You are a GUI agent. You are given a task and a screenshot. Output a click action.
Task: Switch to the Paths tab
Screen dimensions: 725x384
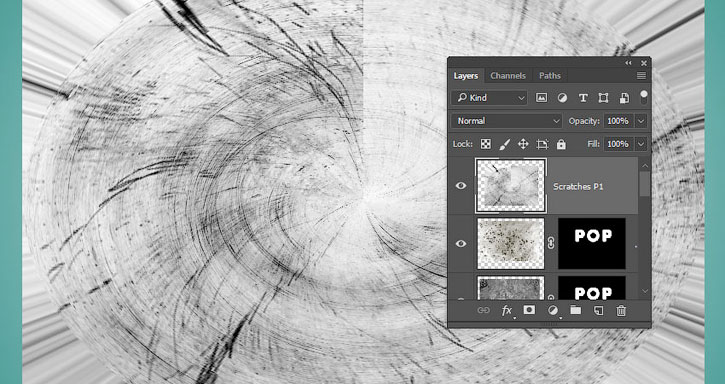click(x=550, y=76)
